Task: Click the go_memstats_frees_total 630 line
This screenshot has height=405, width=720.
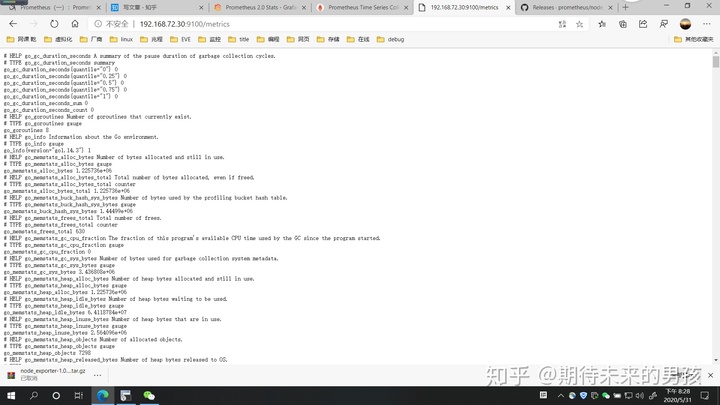Action: pos(45,231)
